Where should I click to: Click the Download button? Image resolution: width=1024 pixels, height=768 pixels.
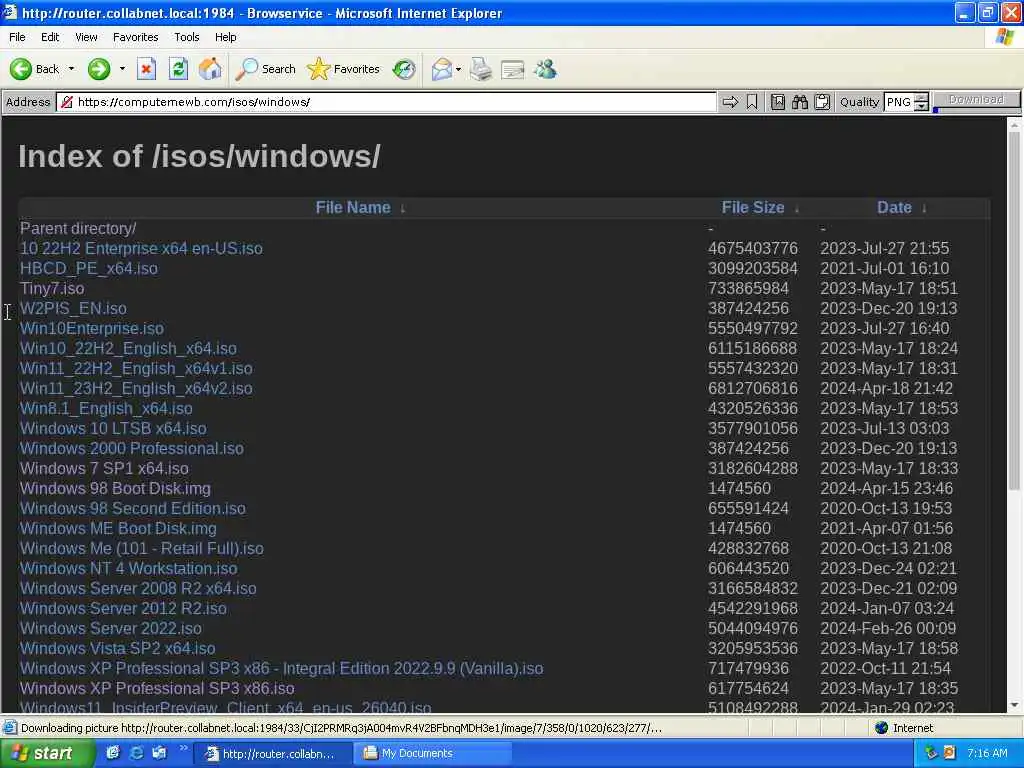point(976,99)
